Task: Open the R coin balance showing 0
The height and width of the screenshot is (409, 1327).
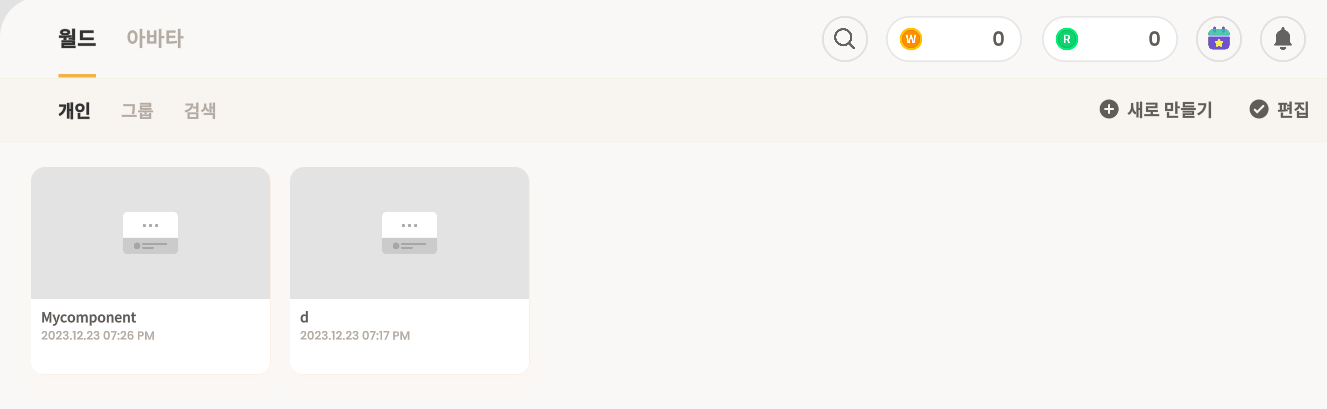Action: coord(1110,39)
